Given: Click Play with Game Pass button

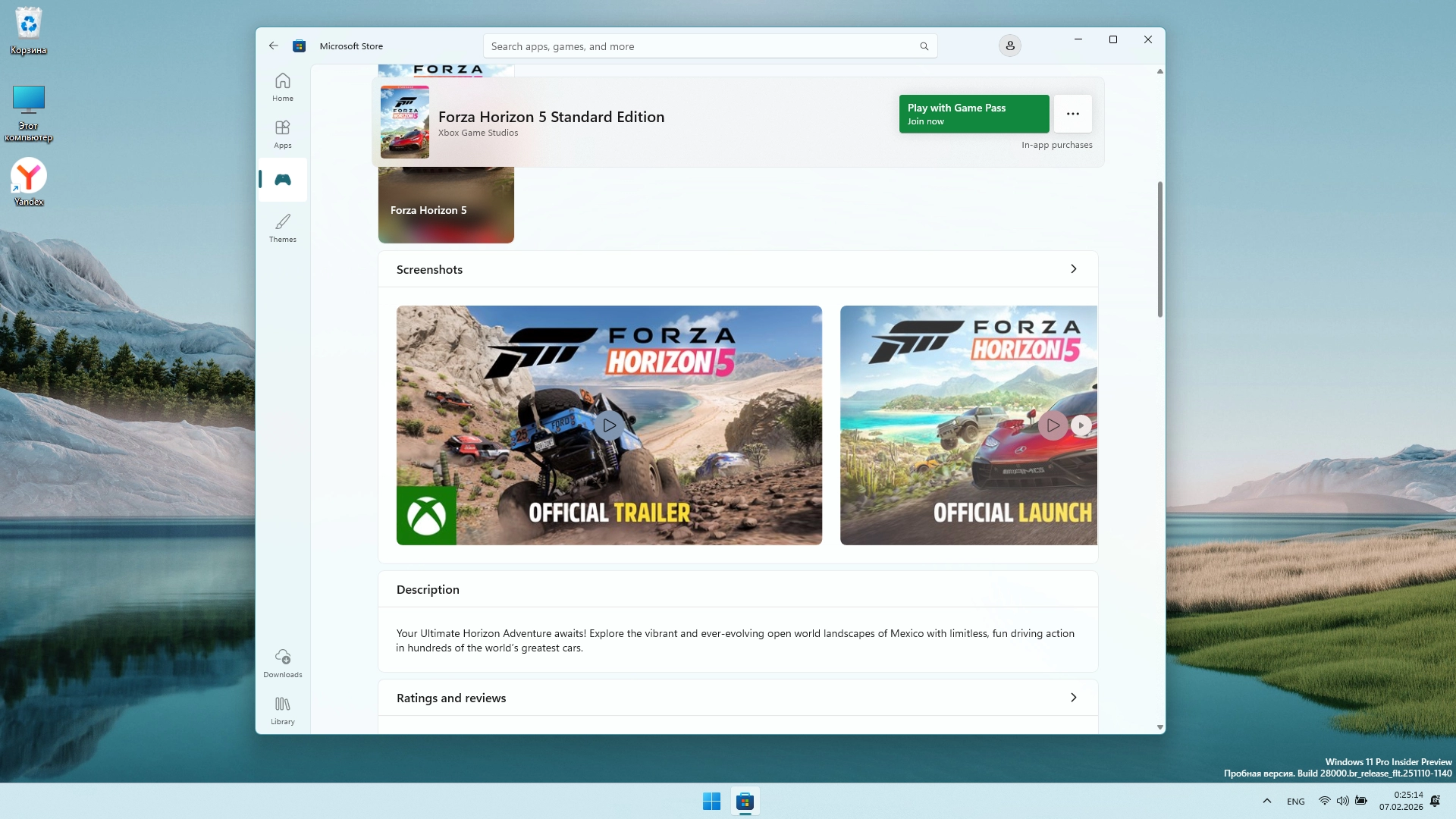Looking at the screenshot, I should pos(974,114).
